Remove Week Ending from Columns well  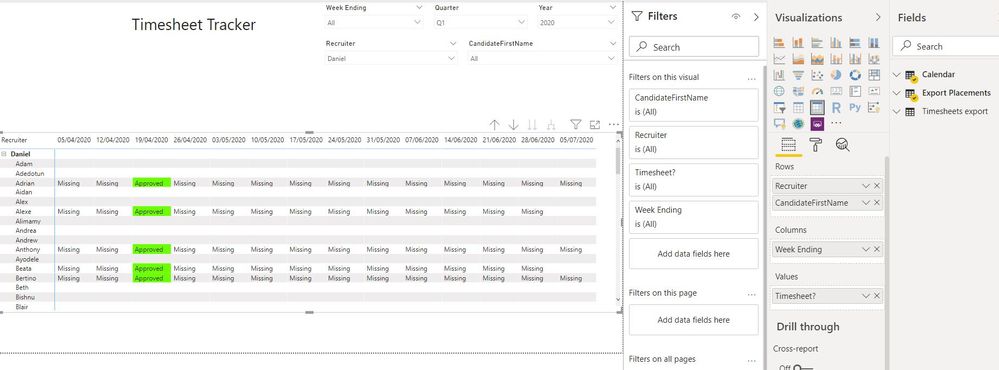pyautogui.click(x=877, y=250)
